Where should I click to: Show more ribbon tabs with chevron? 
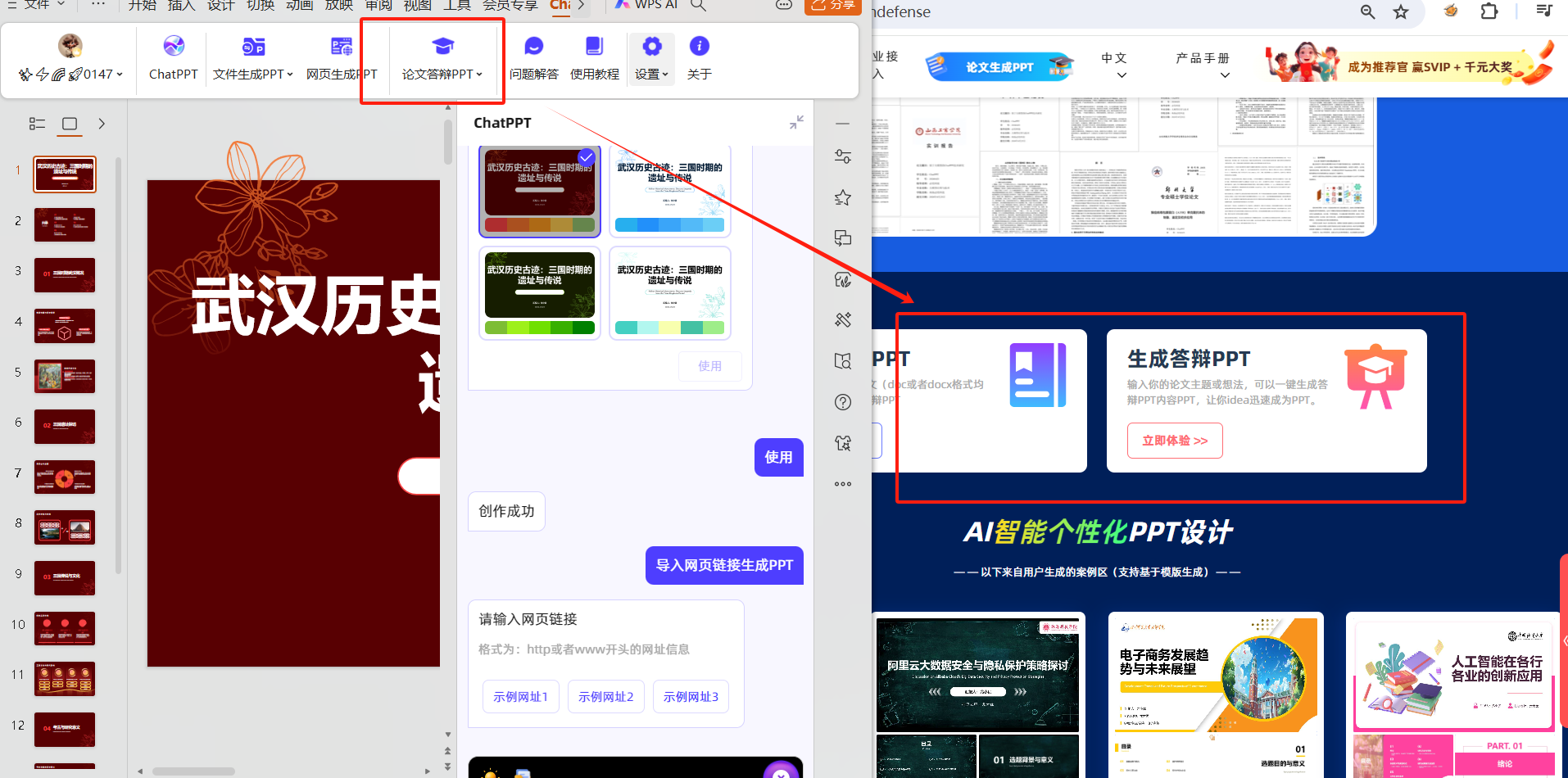click(581, 5)
